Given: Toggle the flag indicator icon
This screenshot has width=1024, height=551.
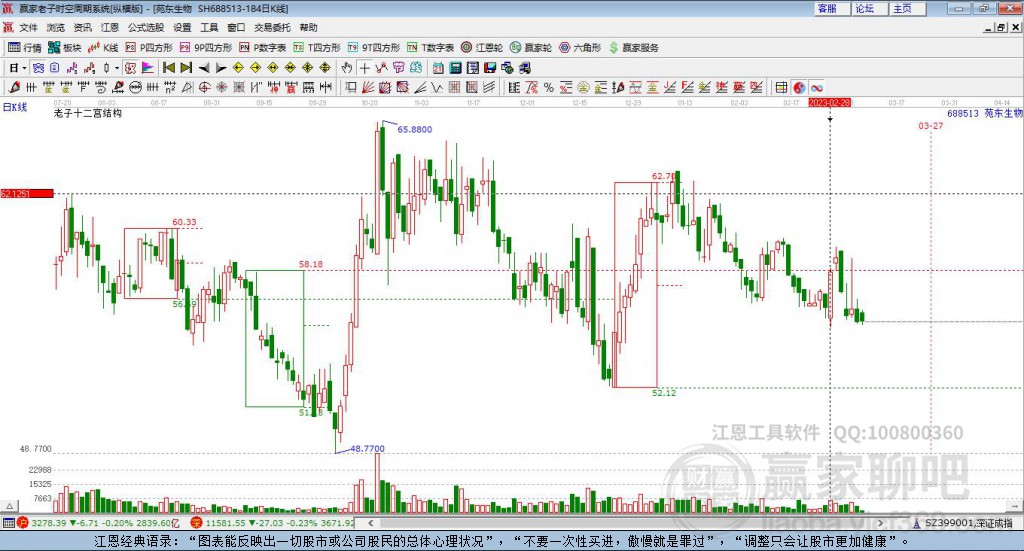Looking at the screenshot, I should tap(148, 67).
